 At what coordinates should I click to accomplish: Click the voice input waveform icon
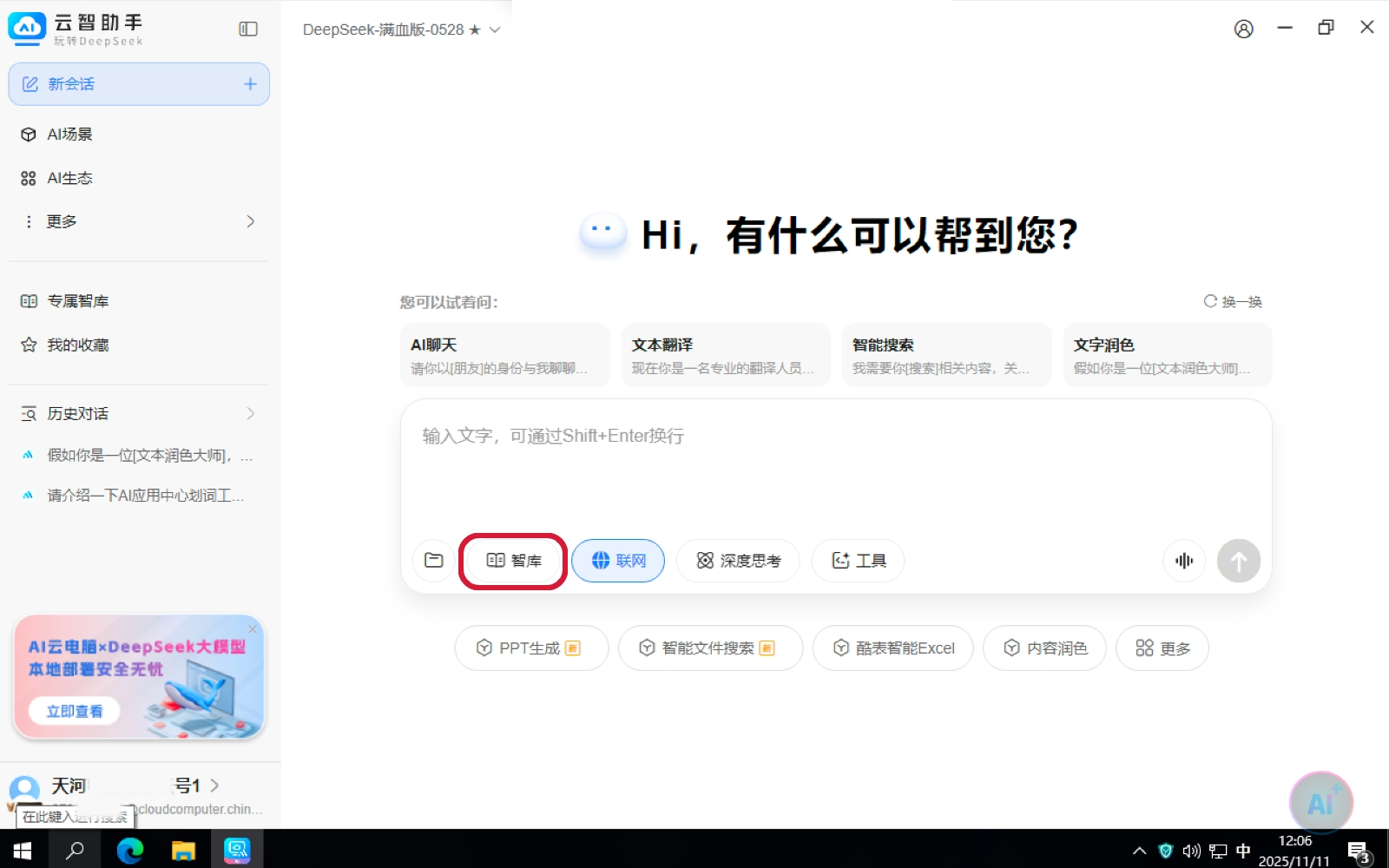(1184, 561)
